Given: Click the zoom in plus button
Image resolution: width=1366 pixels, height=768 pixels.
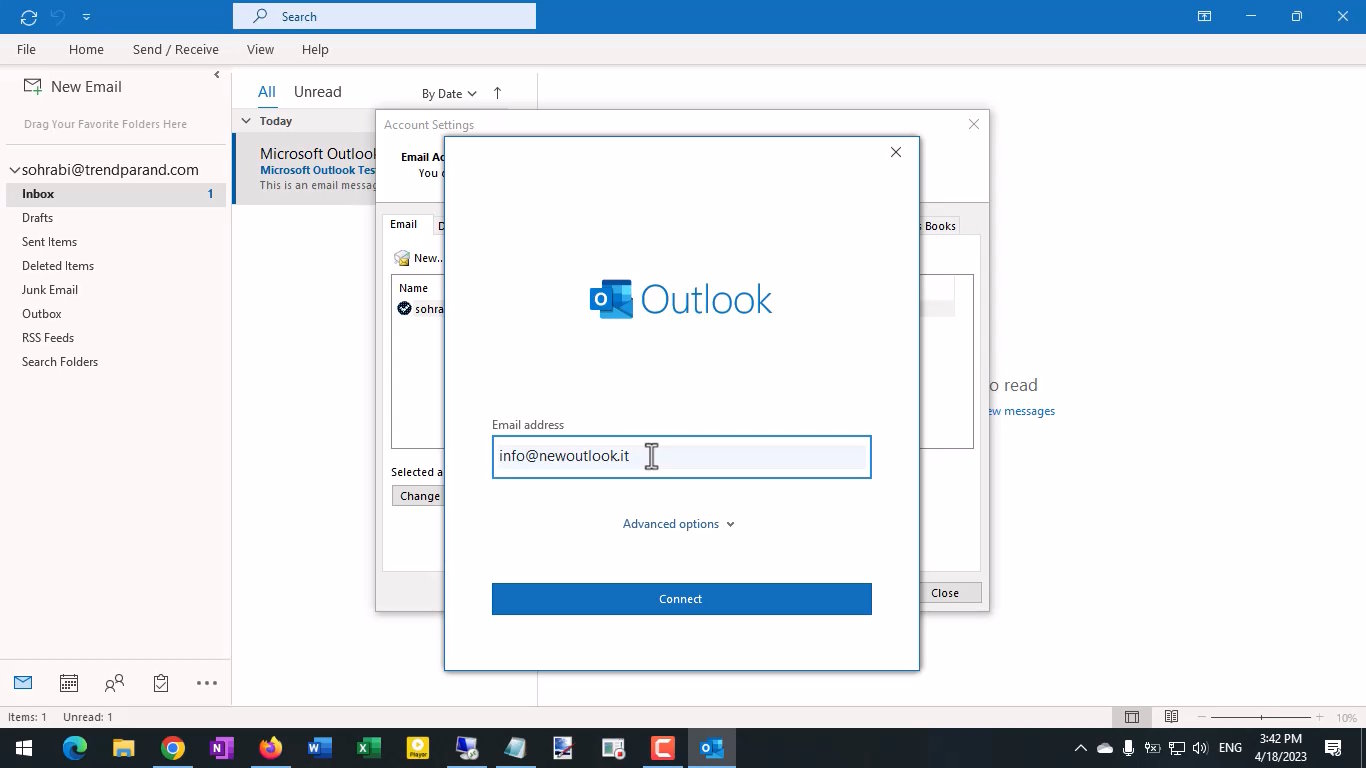Looking at the screenshot, I should point(1319,717).
